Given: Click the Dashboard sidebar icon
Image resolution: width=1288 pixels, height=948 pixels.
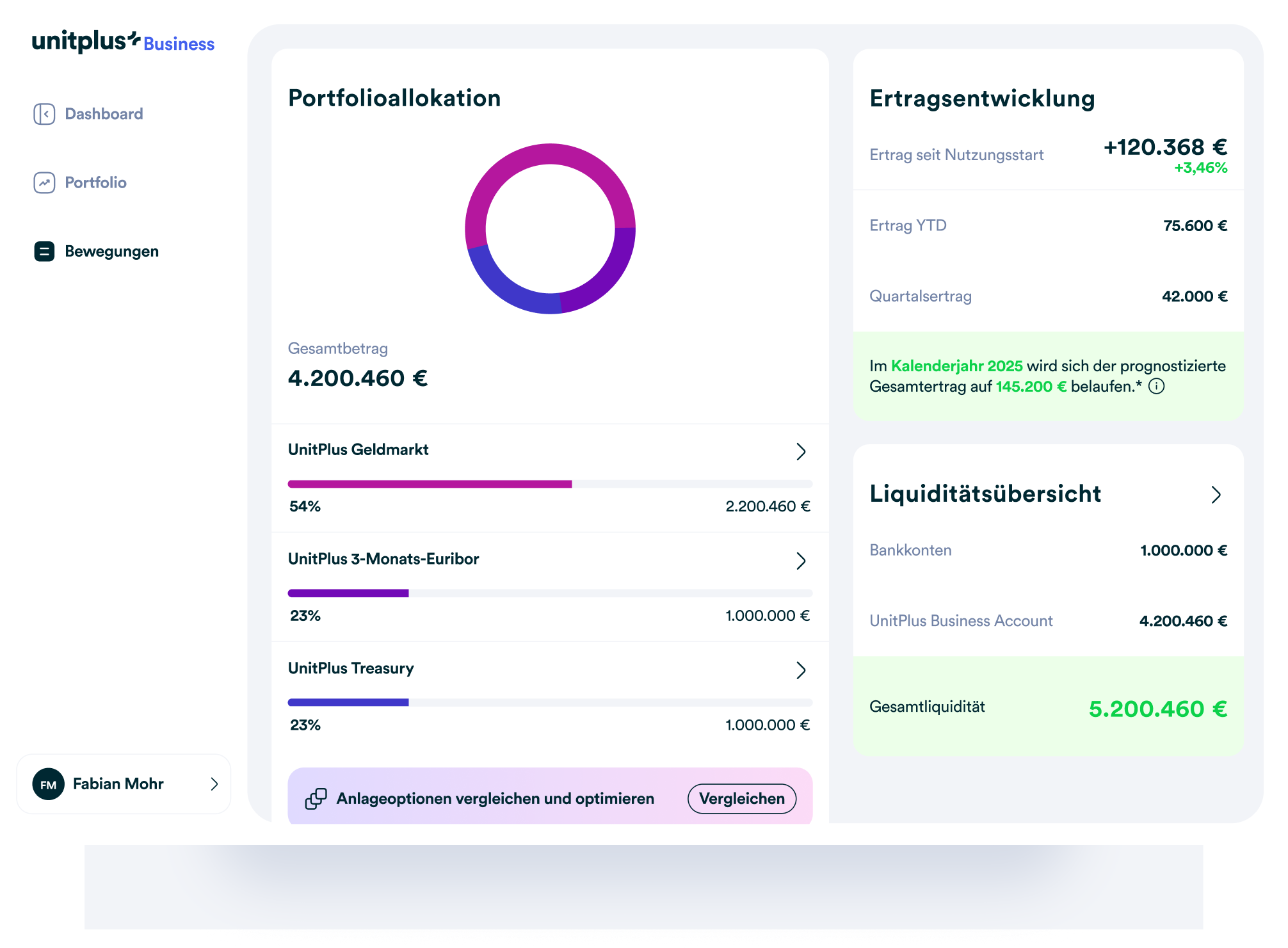Looking at the screenshot, I should (x=44, y=114).
